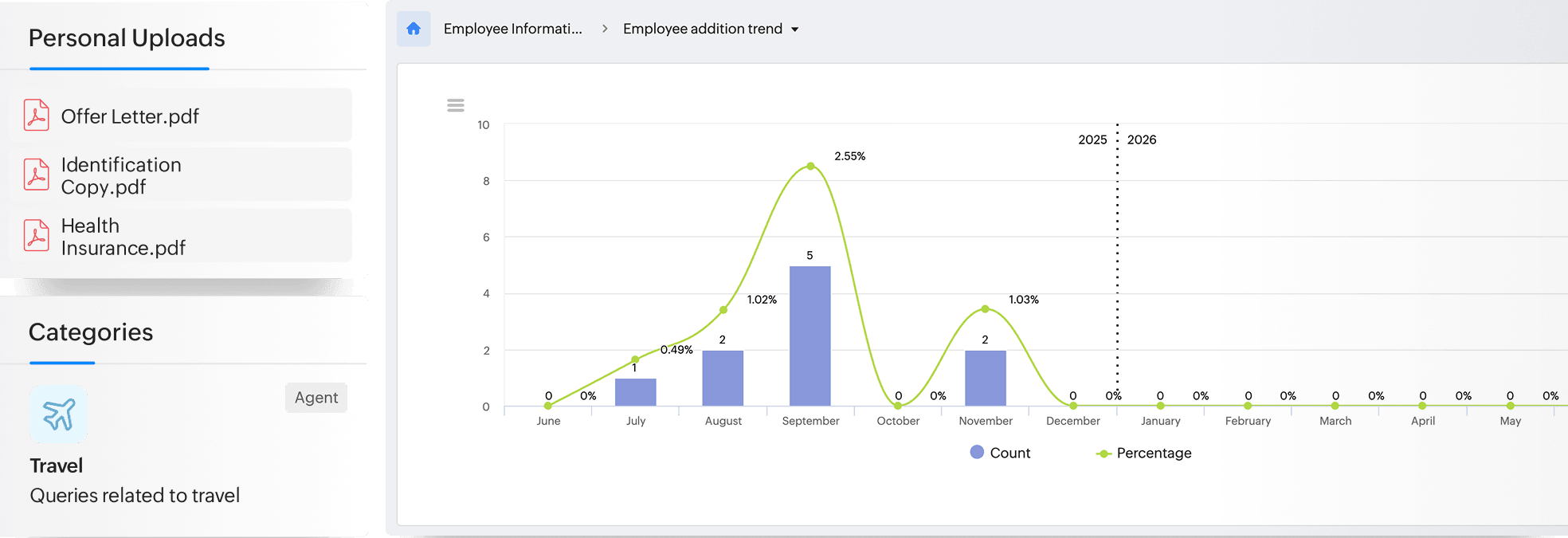This screenshot has height=538, width=1568.
Task: Click the 'December' axis label
Action: click(1073, 421)
